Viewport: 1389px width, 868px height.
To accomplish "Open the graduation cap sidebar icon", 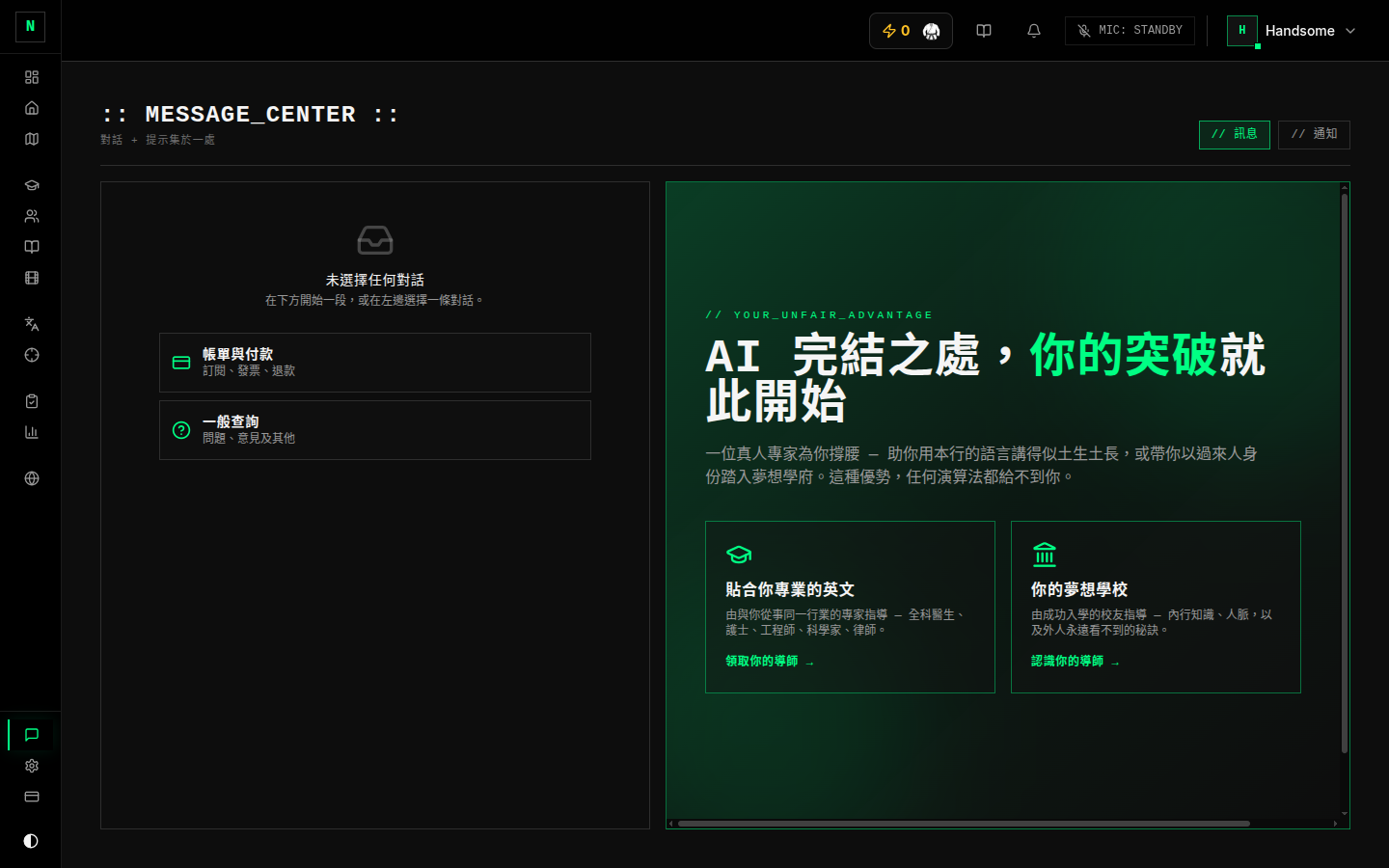I will point(32,185).
